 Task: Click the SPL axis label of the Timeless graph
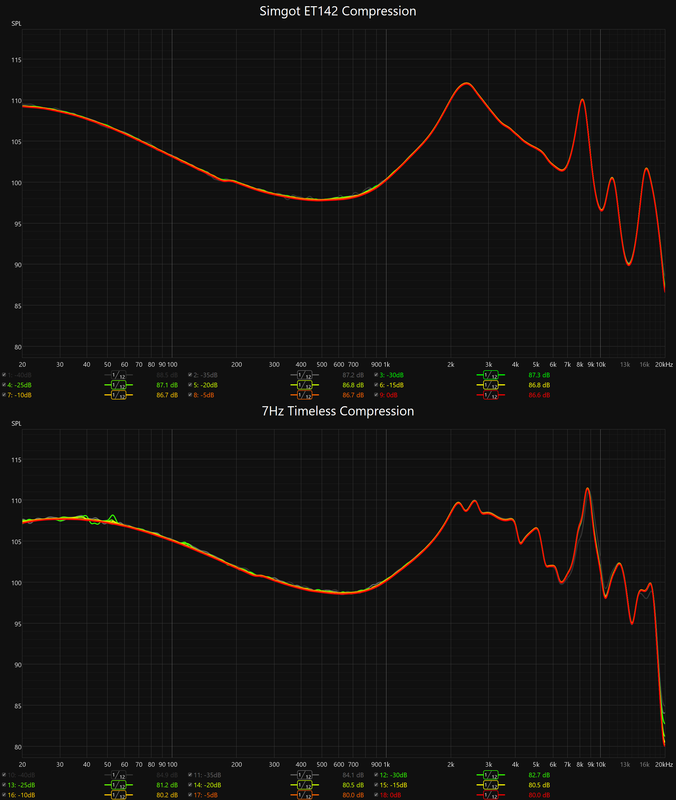(x=16, y=423)
